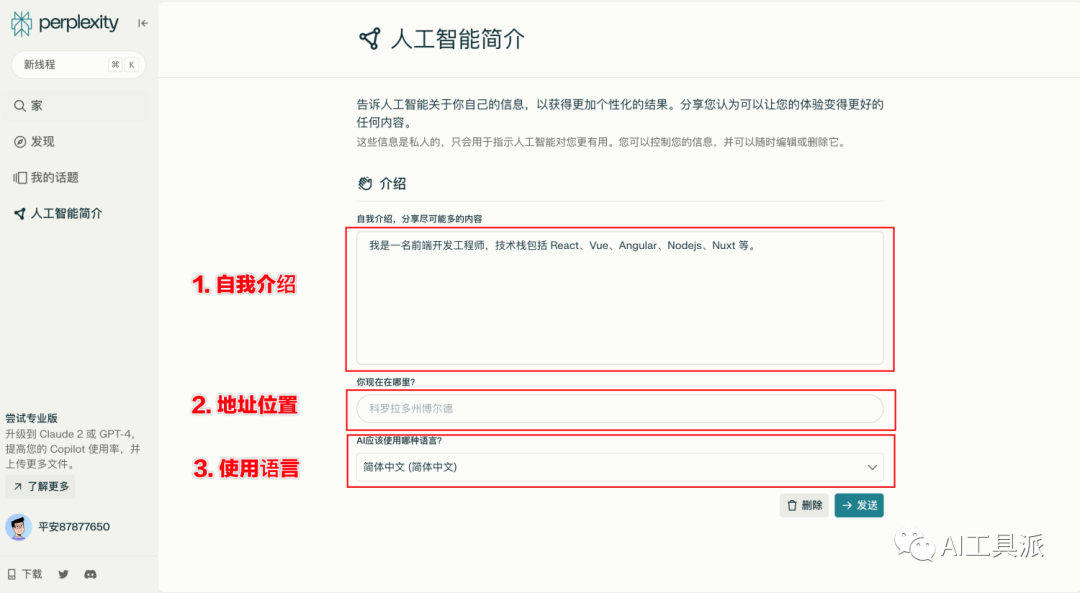
Task: Click the waving hand icon by 介绍
Action: pyautogui.click(x=365, y=183)
